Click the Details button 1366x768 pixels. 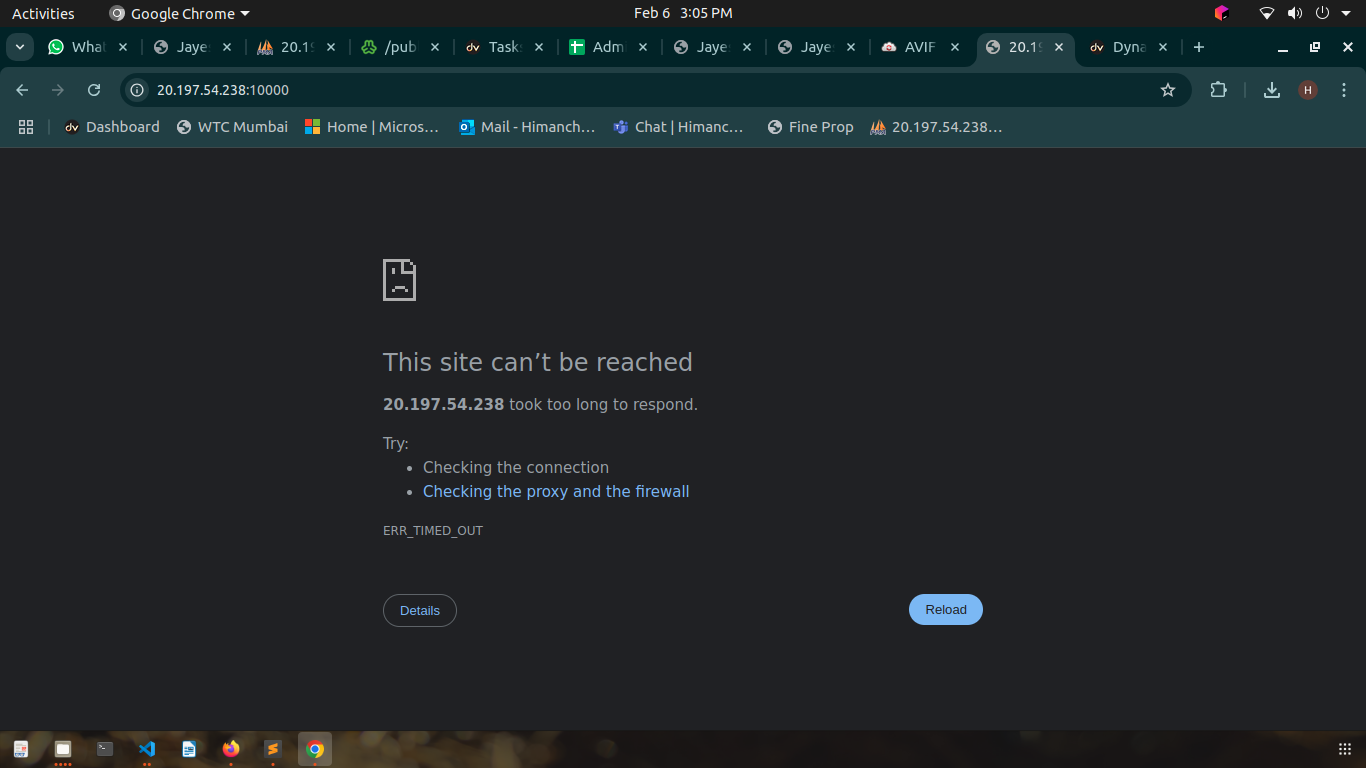pos(419,610)
